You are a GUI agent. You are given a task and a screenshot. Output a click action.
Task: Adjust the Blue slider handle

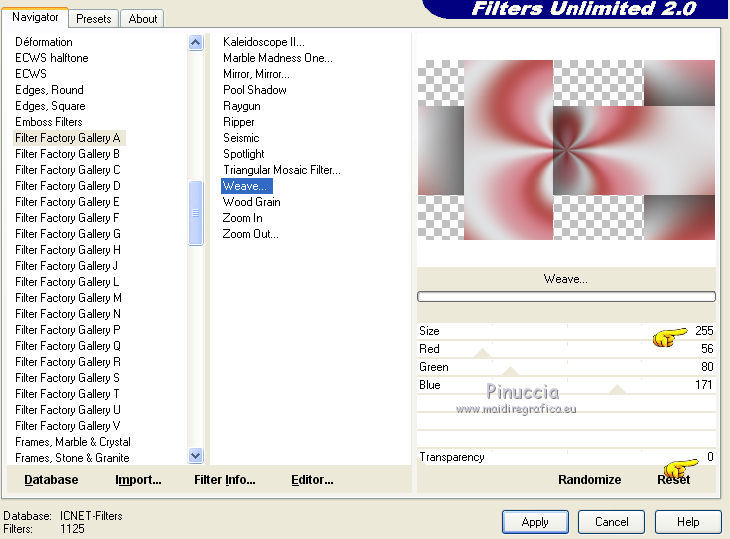pyautogui.click(x=617, y=389)
